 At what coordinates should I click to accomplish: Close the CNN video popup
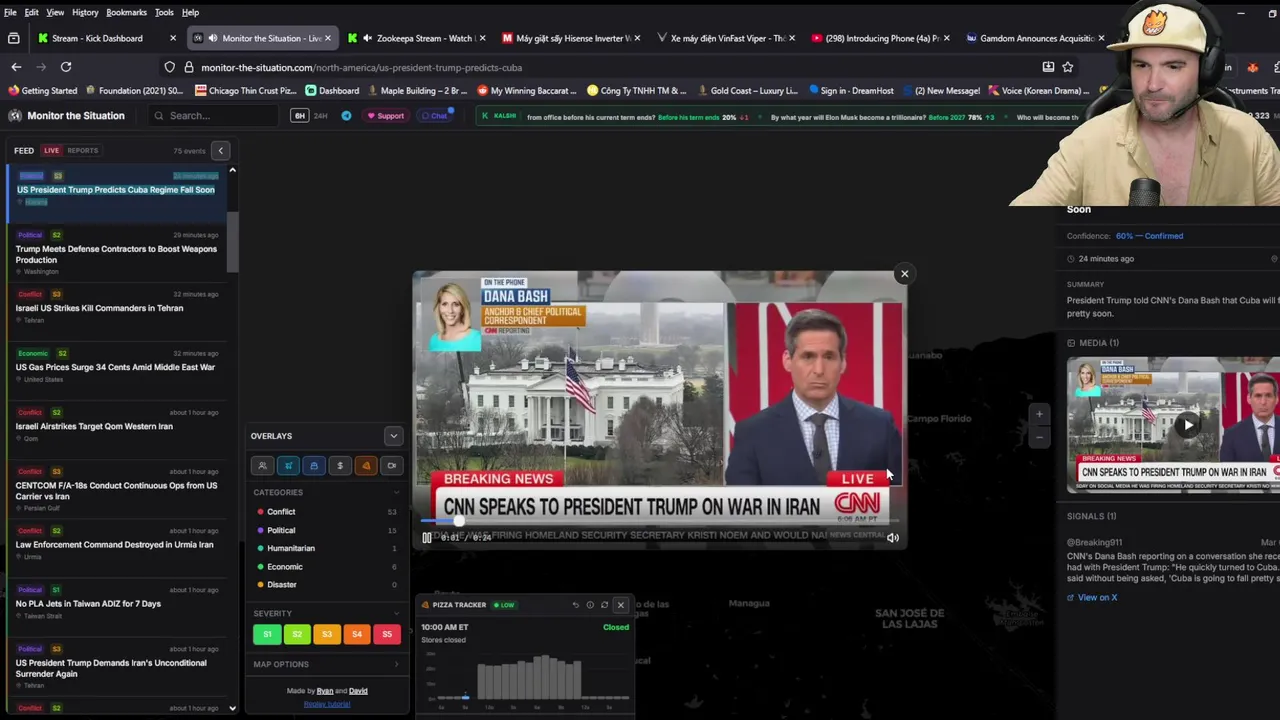pyautogui.click(x=905, y=274)
